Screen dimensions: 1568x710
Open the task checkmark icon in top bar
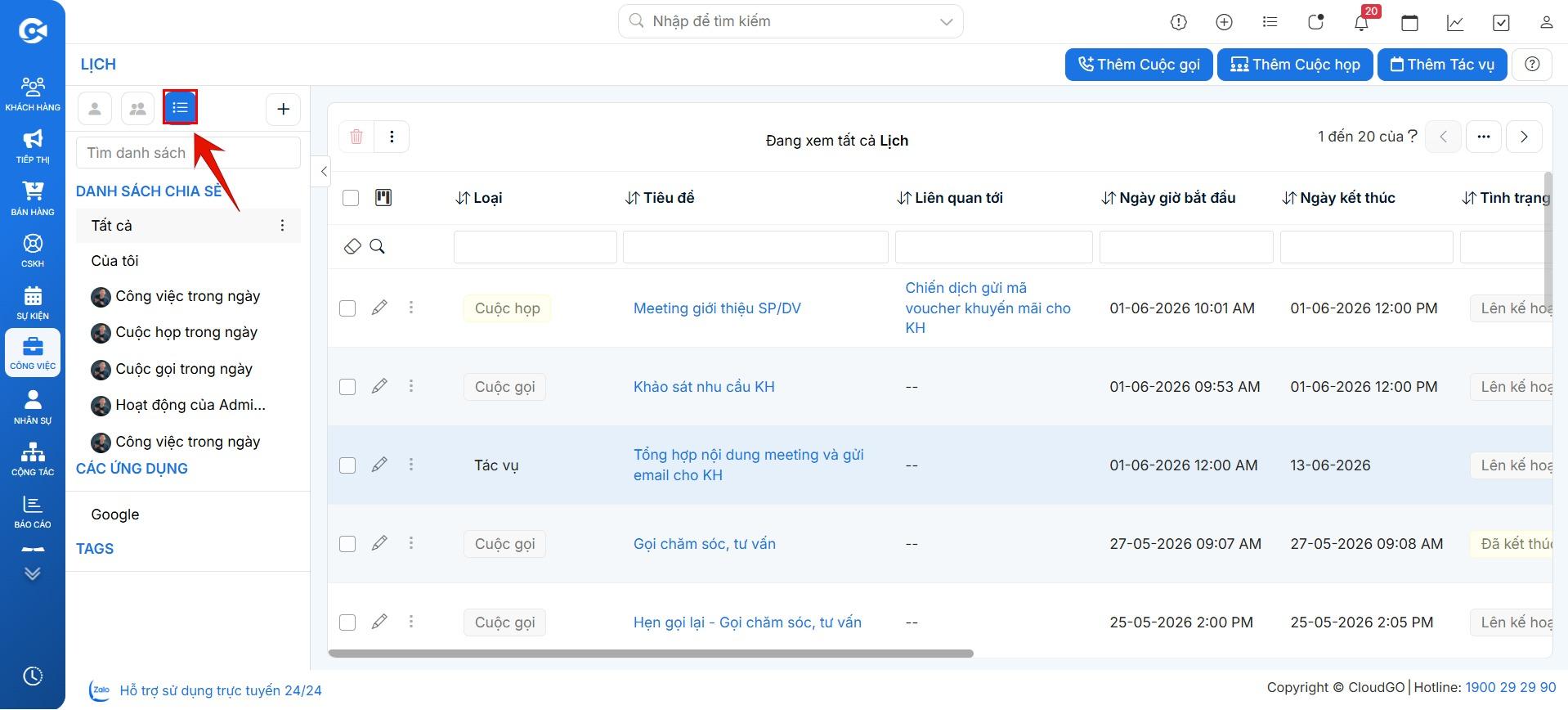[1501, 22]
